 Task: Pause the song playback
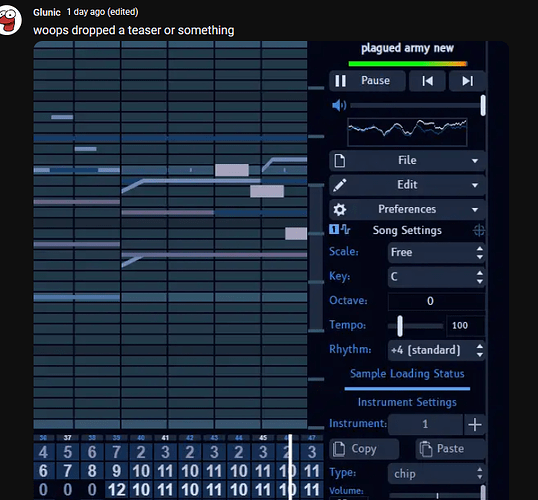point(367,81)
